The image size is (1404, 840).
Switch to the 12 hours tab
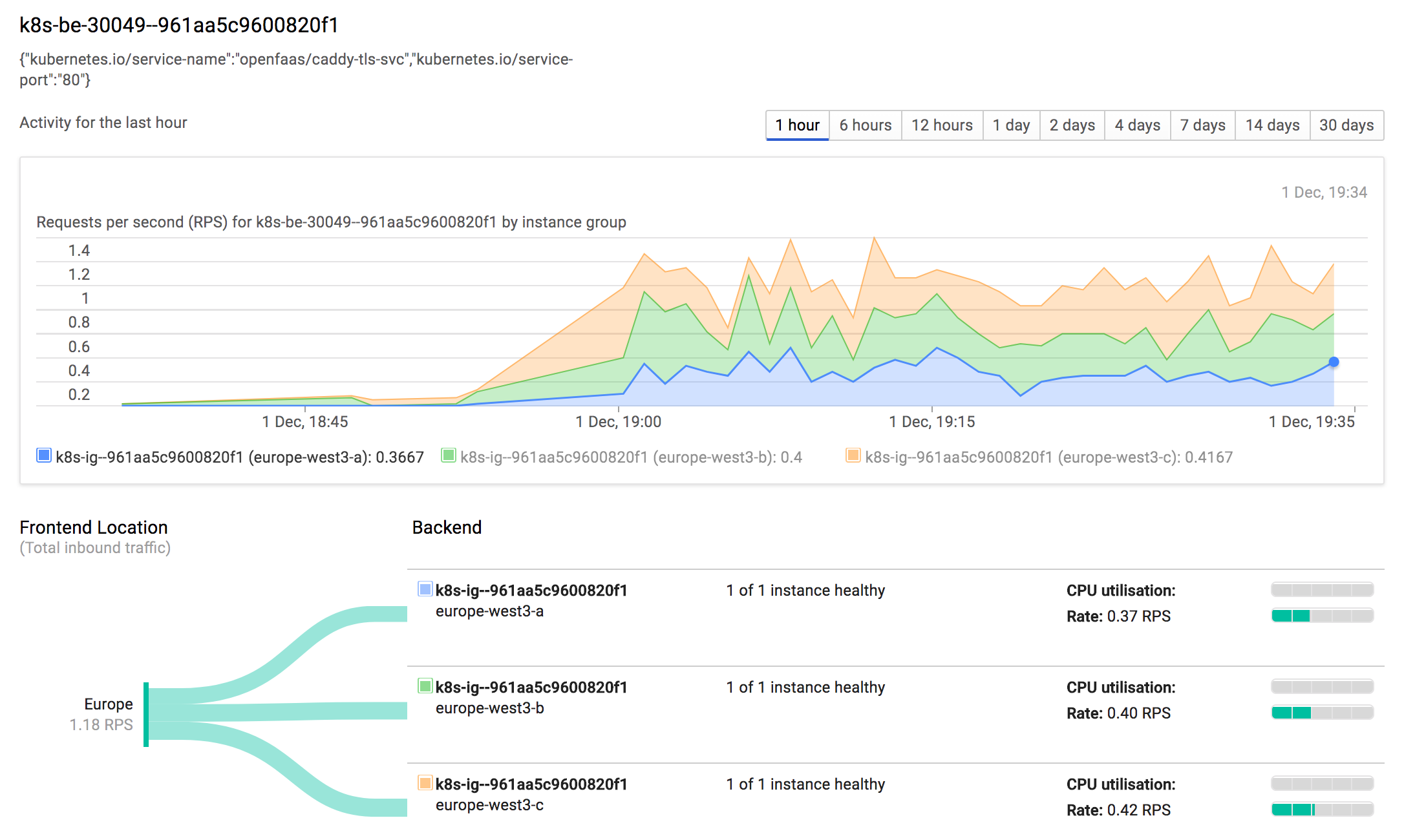click(x=942, y=125)
